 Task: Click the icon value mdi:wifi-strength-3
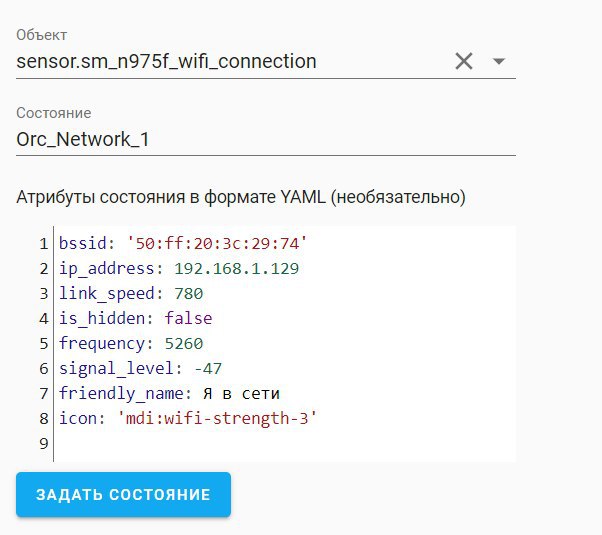point(217,418)
